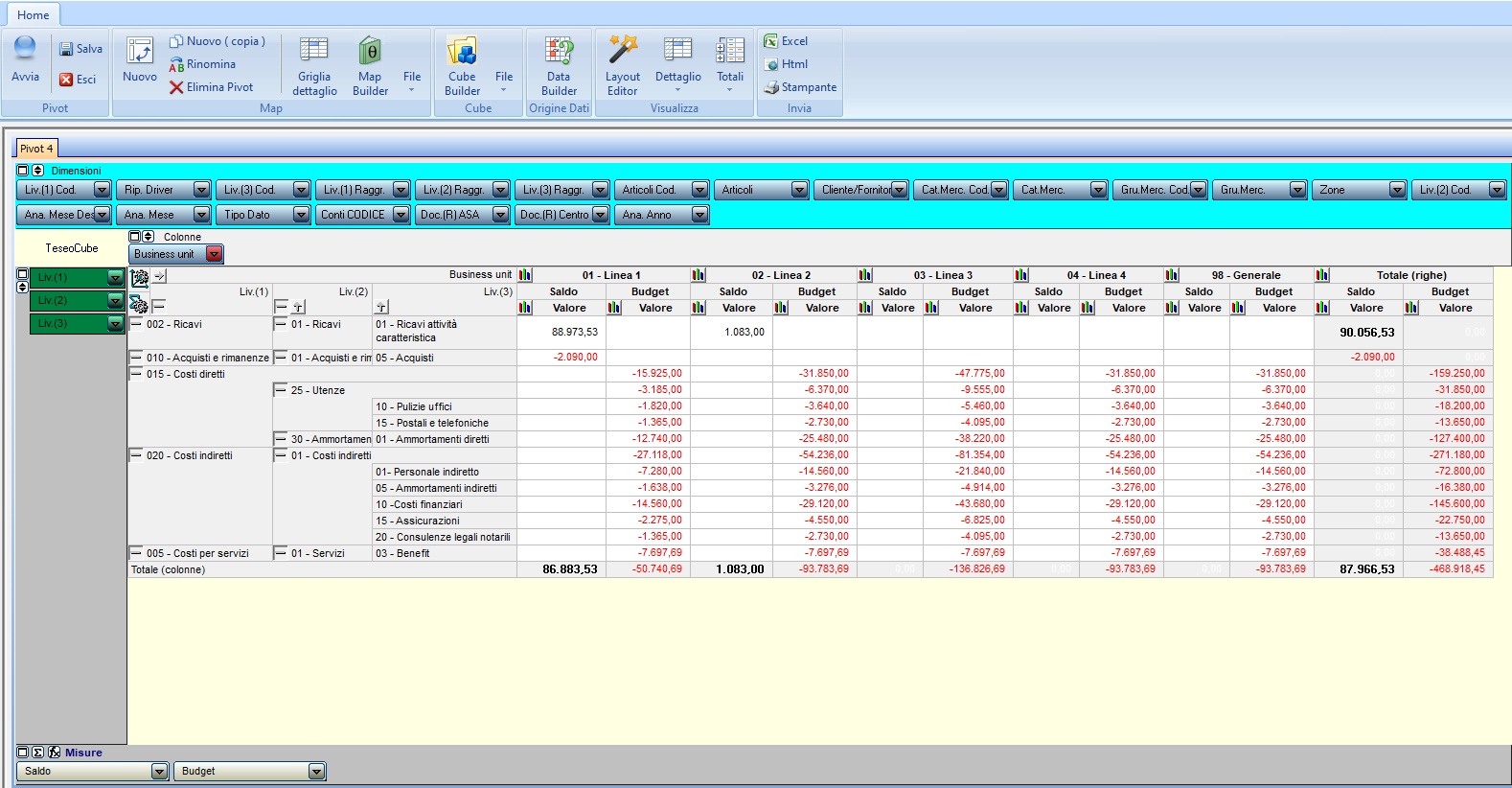Open the Tipo Dato dropdown
This screenshot has height=788, width=1512.
tap(302, 215)
